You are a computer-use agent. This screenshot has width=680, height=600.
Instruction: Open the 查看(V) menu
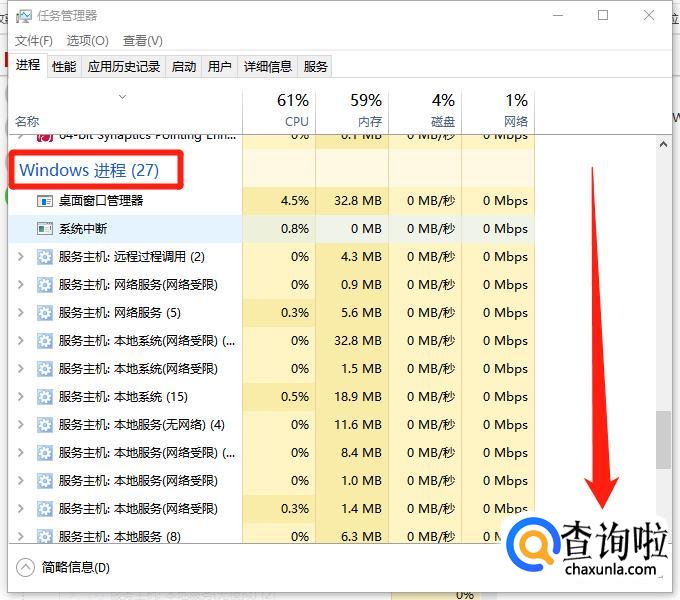coord(143,41)
